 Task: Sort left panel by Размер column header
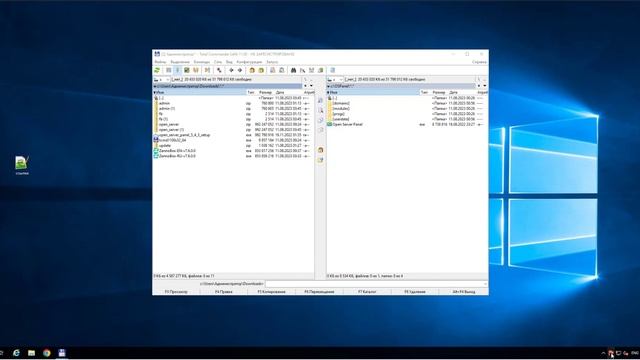tap(265, 93)
